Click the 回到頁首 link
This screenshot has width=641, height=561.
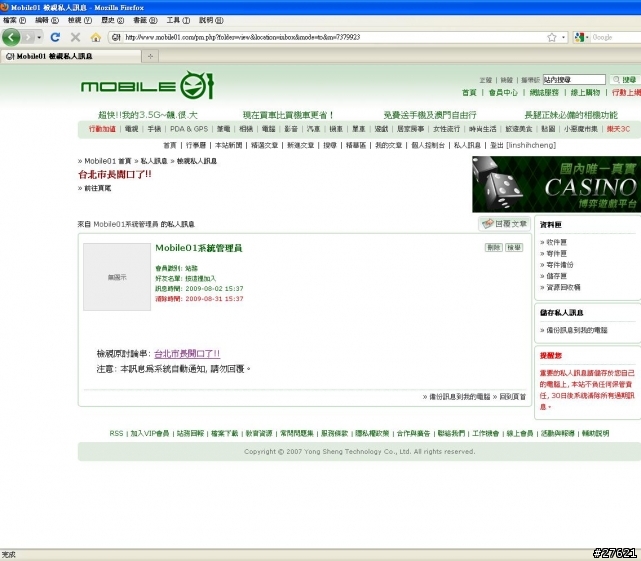pyautogui.click(x=513, y=397)
